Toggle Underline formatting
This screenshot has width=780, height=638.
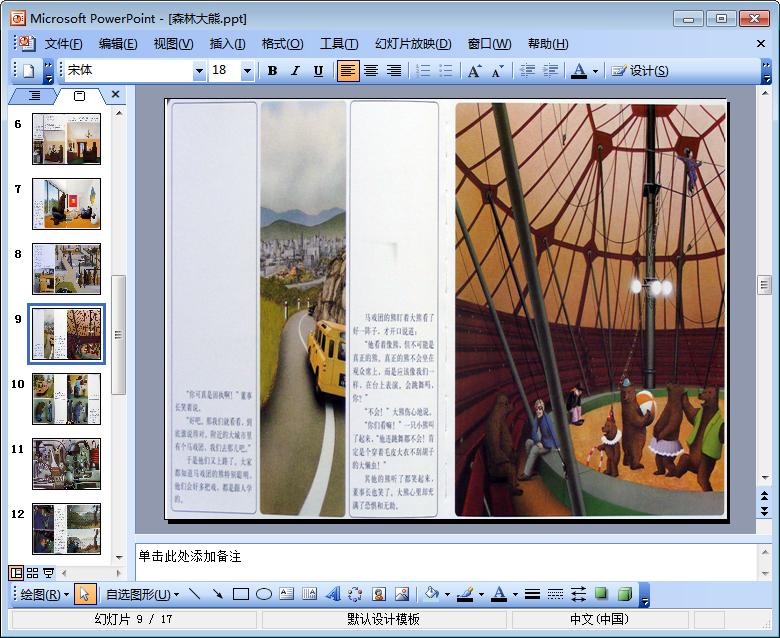coord(318,71)
